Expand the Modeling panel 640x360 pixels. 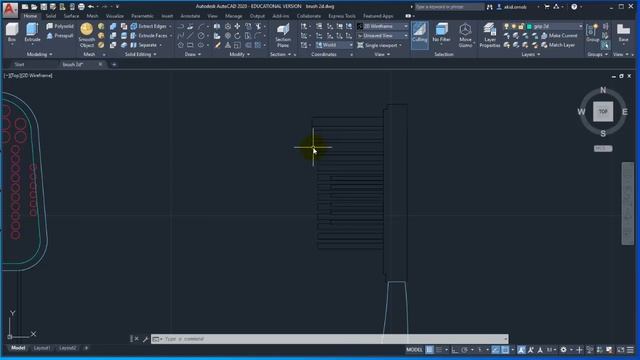(x=39, y=54)
